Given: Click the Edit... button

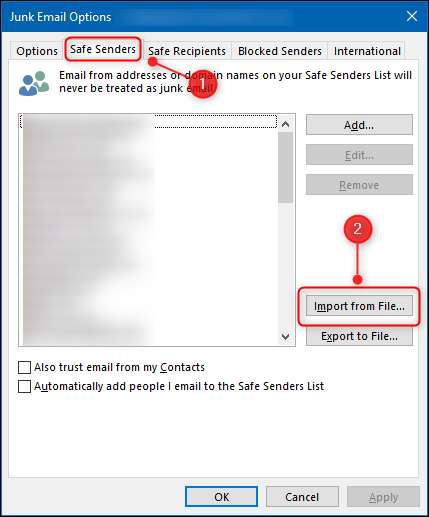Looking at the screenshot, I should [359, 155].
